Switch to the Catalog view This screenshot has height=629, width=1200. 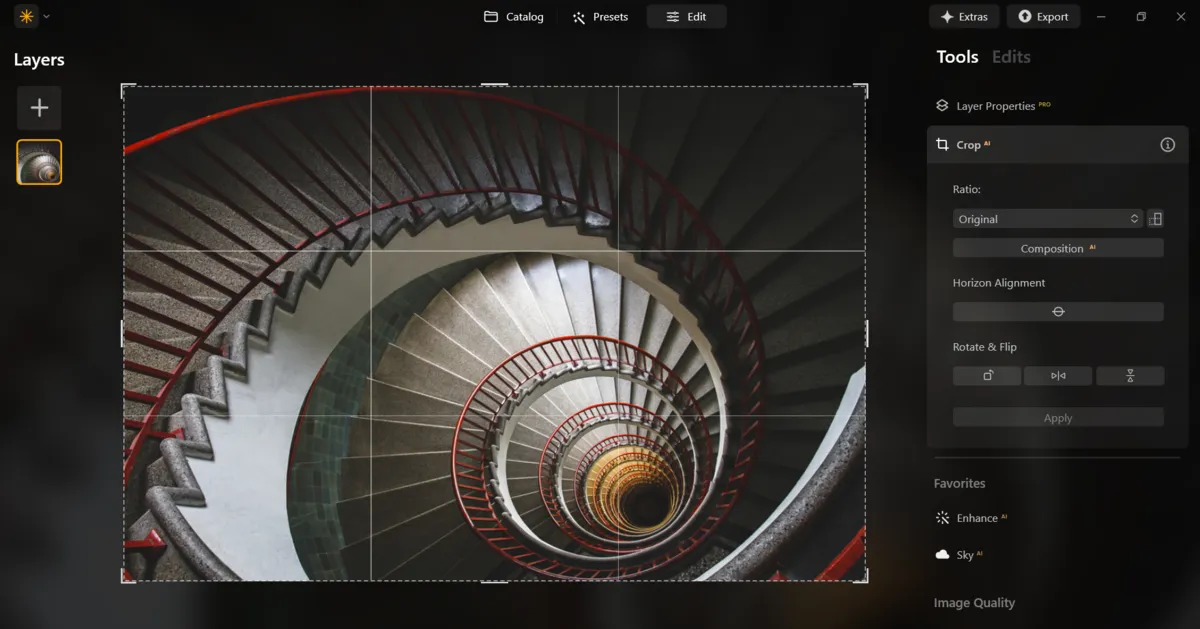click(x=513, y=16)
